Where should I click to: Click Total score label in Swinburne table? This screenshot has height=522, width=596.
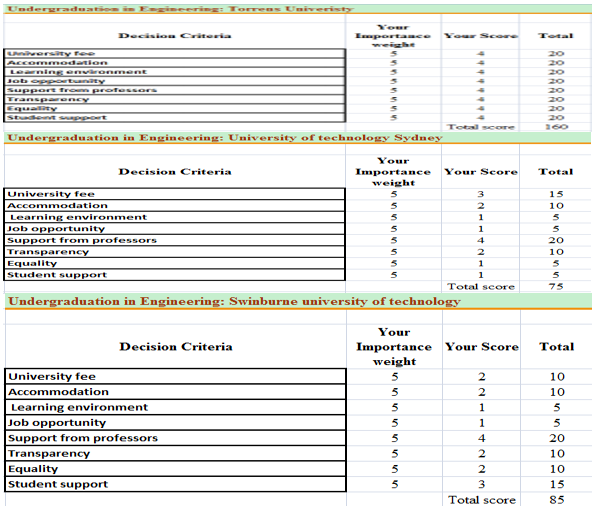click(482, 500)
